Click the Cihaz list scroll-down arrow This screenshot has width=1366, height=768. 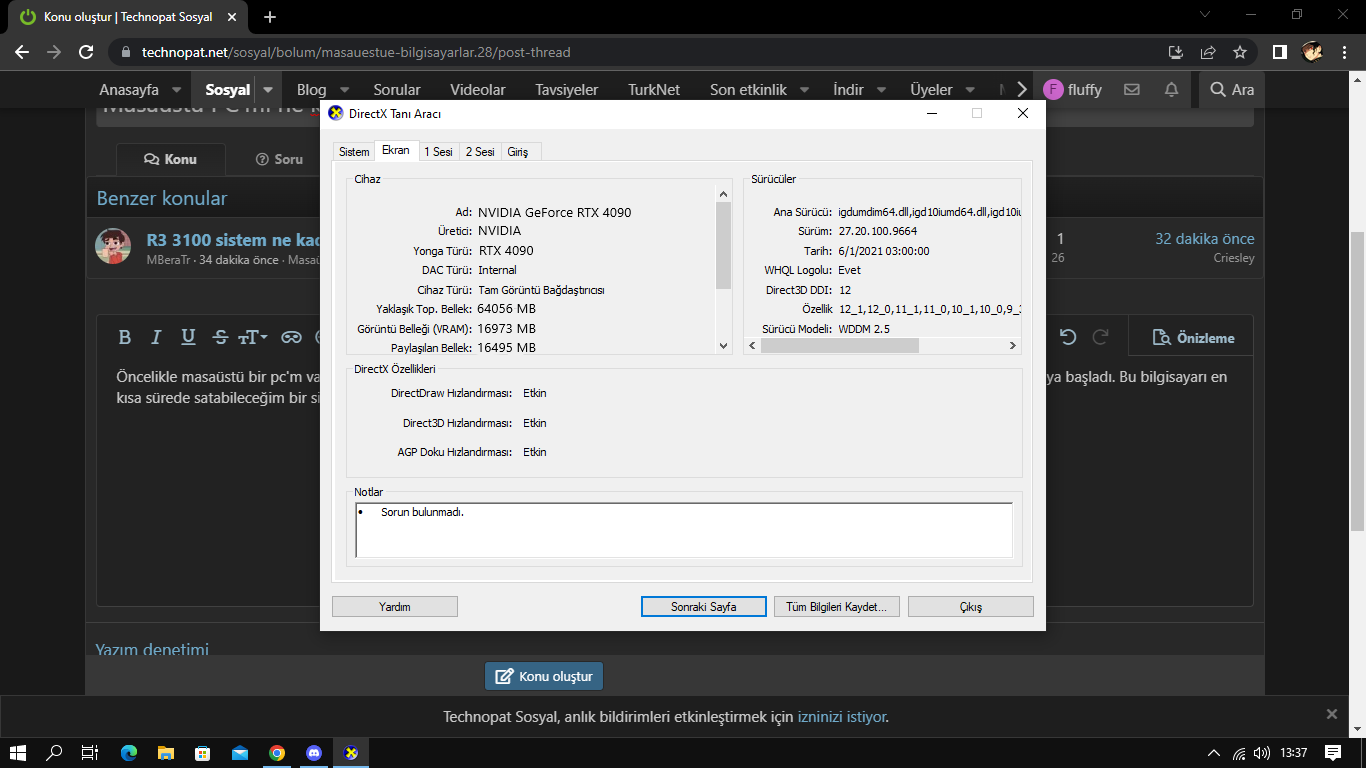point(724,346)
